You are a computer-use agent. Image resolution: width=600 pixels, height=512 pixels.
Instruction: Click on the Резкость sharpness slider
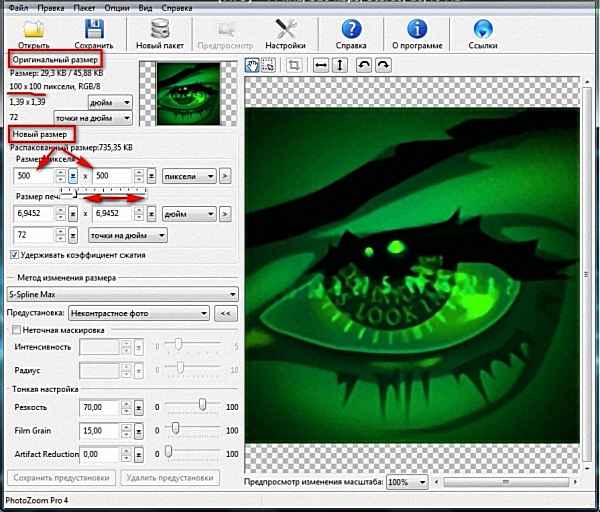click(x=203, y=408)
